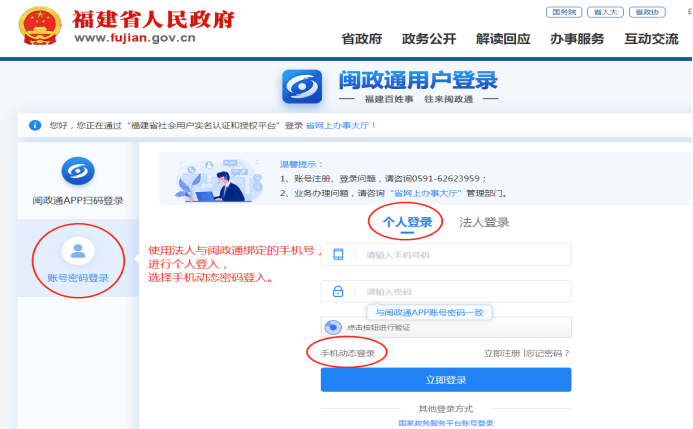
Task: Click the 闽政通 logo beside the login title
Action: [x=302, y=87]
